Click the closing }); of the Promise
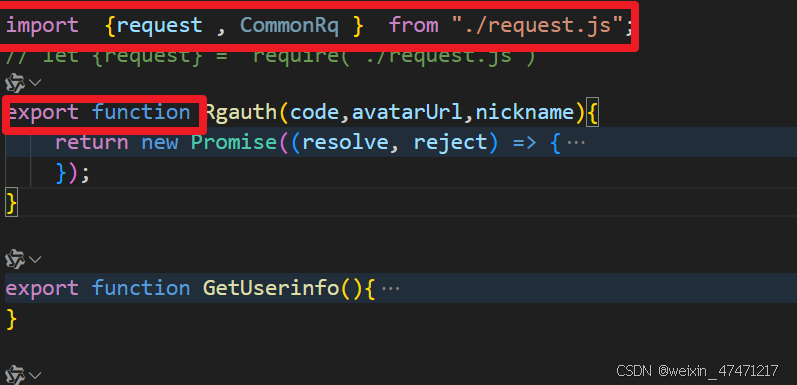The width and height of the screenshot is (797, 385). 73,174
